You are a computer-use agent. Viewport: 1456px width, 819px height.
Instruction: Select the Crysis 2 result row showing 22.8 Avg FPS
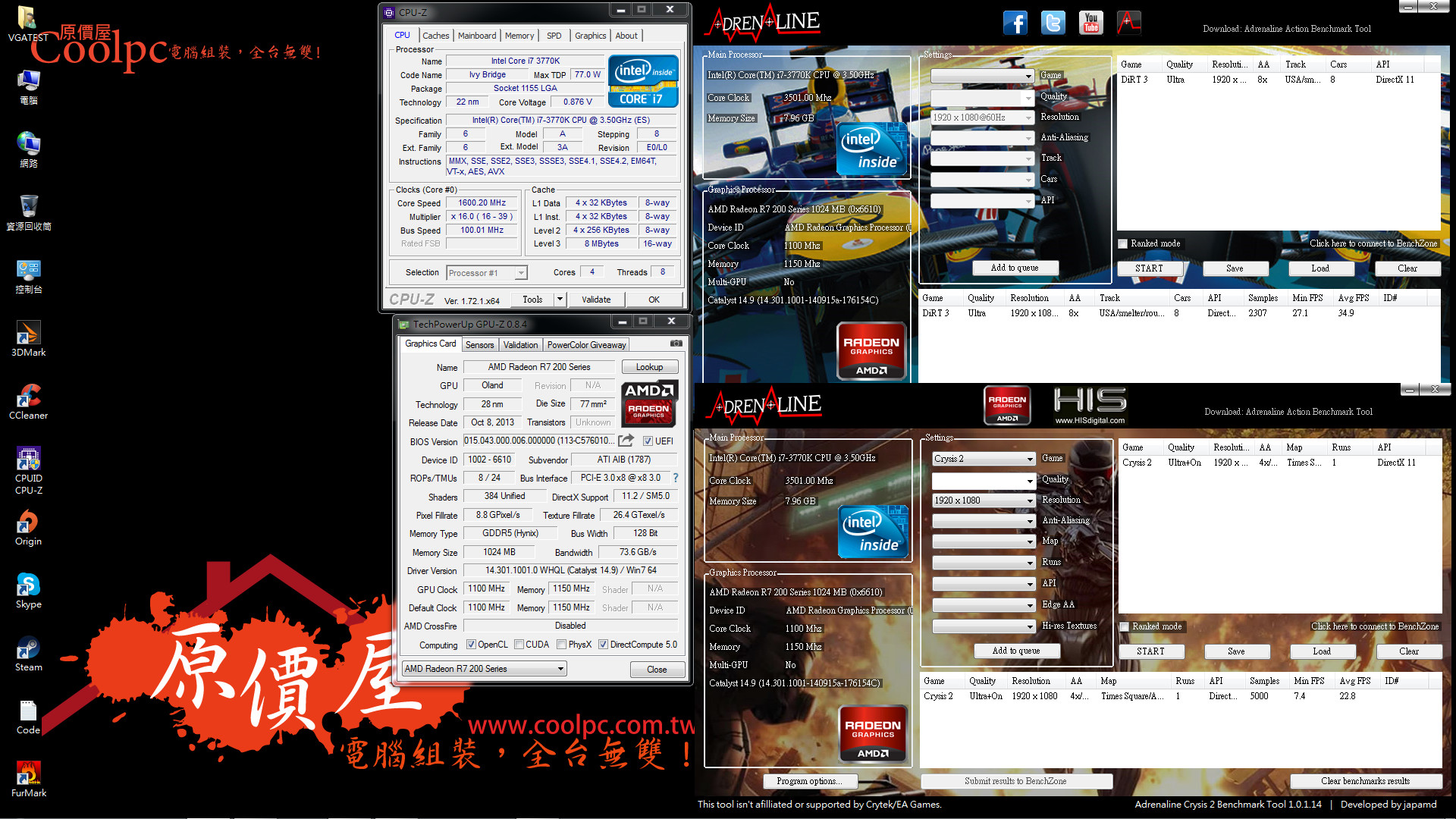(x=1180, y=696)
